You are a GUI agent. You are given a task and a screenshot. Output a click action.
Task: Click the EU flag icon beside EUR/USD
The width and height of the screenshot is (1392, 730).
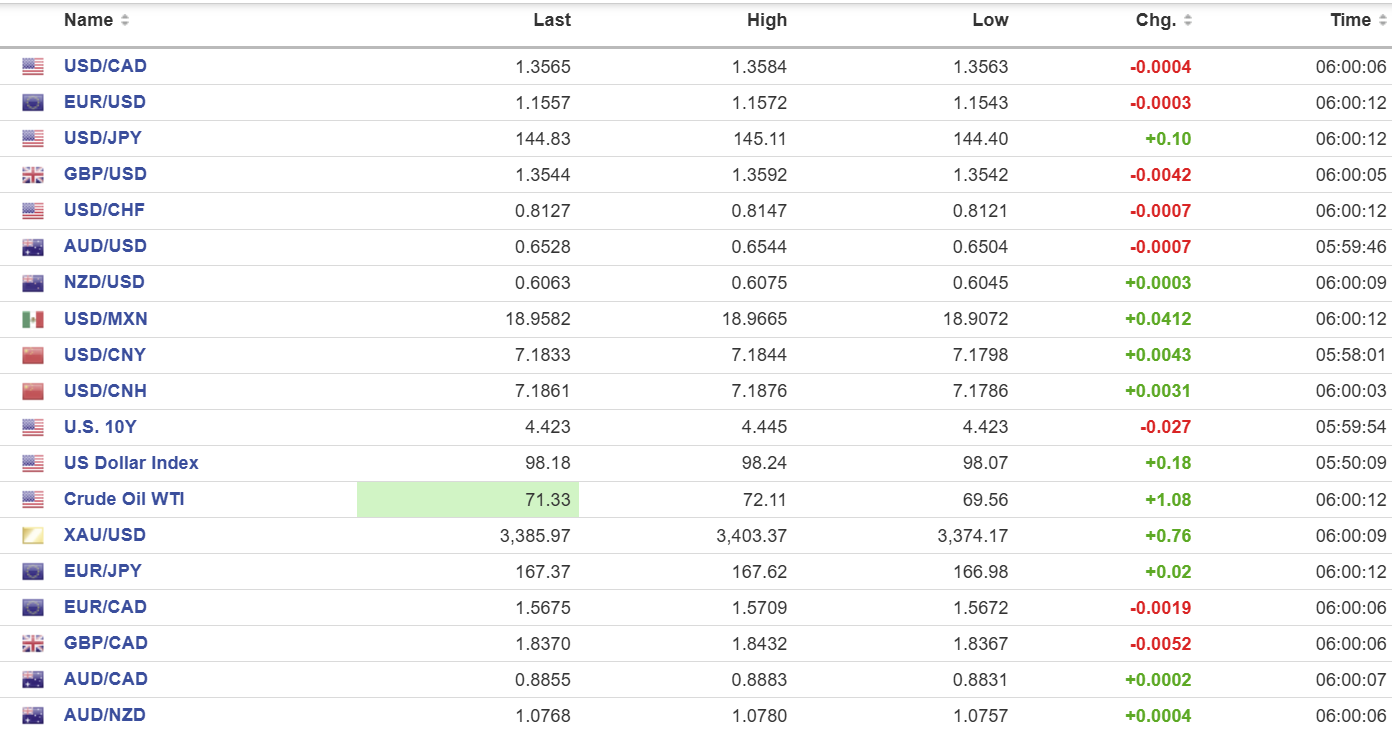click(33, 103)
